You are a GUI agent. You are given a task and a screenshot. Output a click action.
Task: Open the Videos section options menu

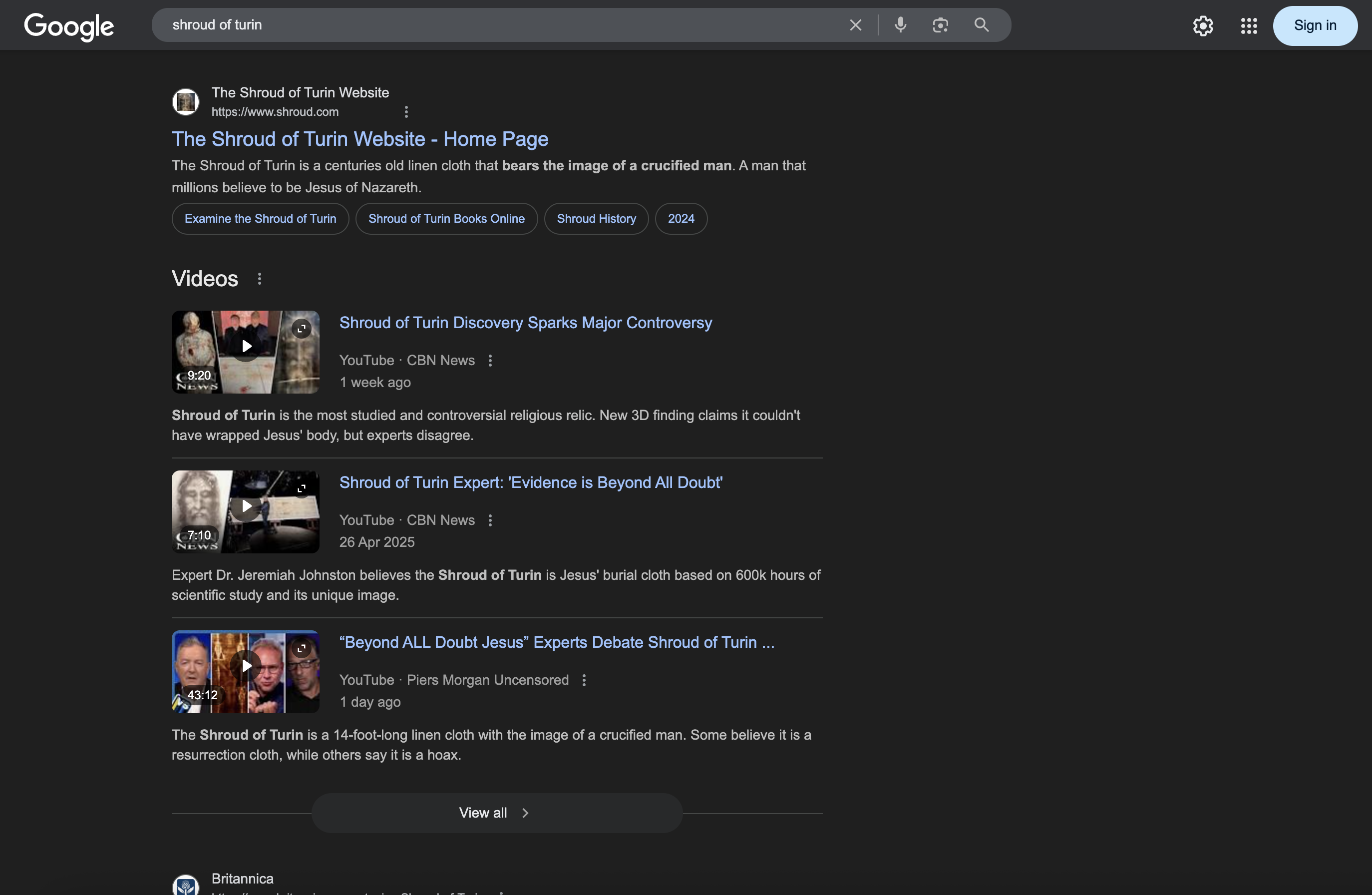pyautogui.click(x=260, y=279)
